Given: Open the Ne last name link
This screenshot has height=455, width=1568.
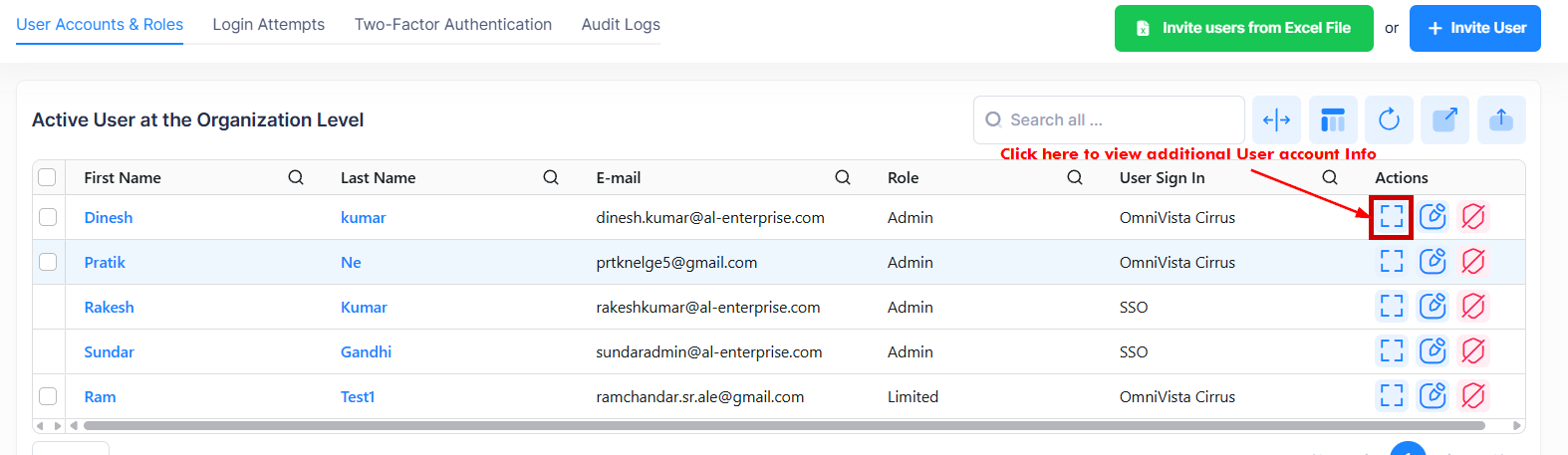Looking at the screenshot, I should tap(351, 262).
